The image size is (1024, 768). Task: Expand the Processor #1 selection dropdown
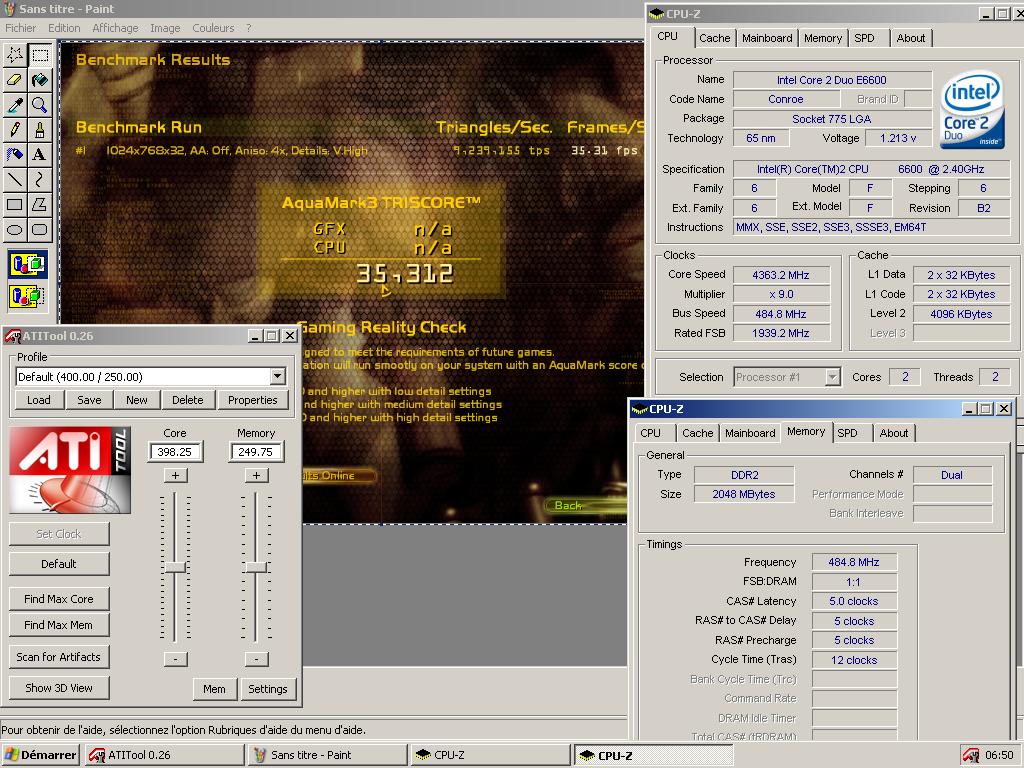832,377
